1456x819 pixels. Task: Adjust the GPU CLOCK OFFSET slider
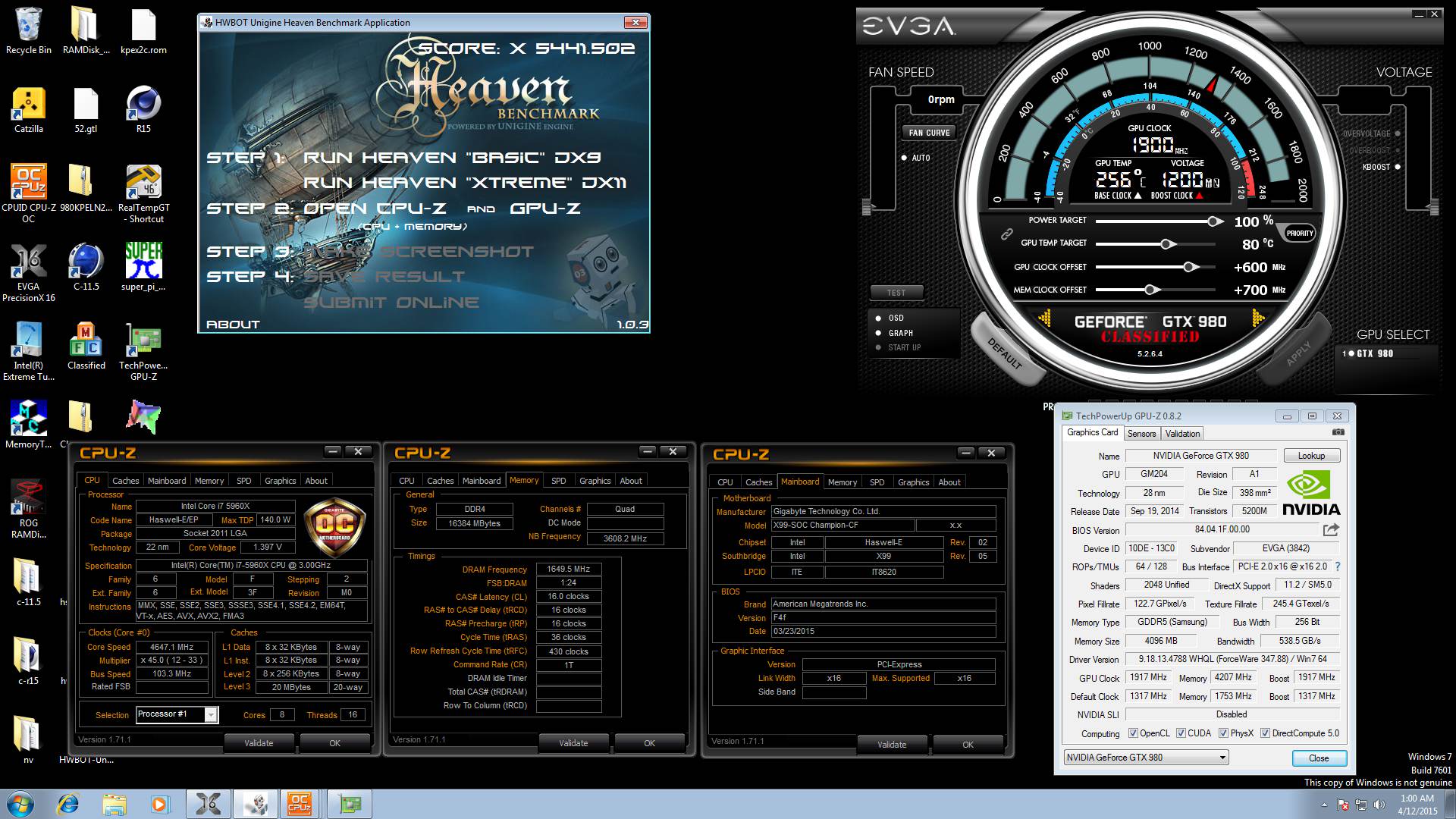(x=1190, y=267)
